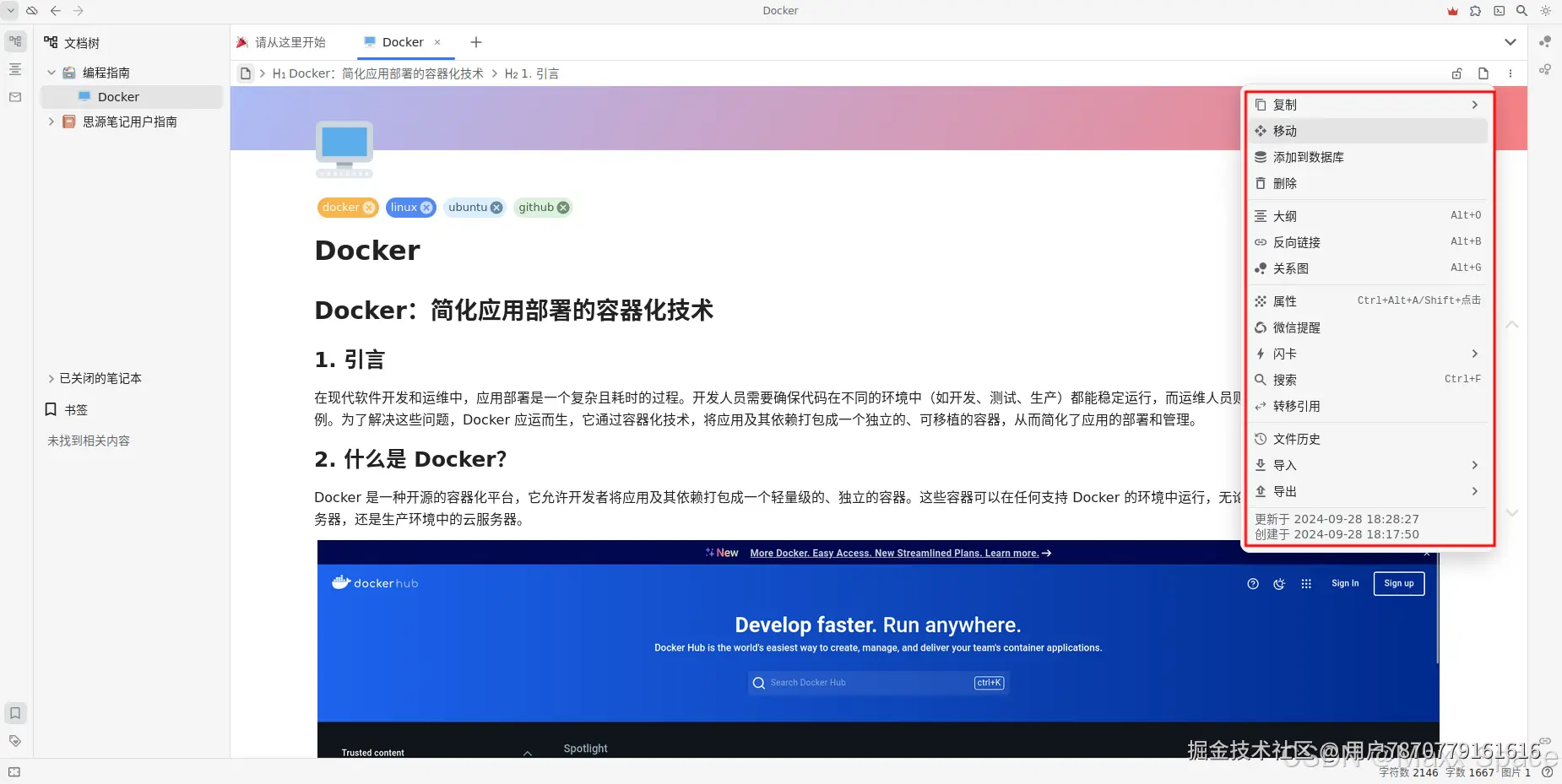This screenshot has height=784, width=1562.
Task: Click the H2 1. 引言 breadcrumb
Action: (532, 73)
